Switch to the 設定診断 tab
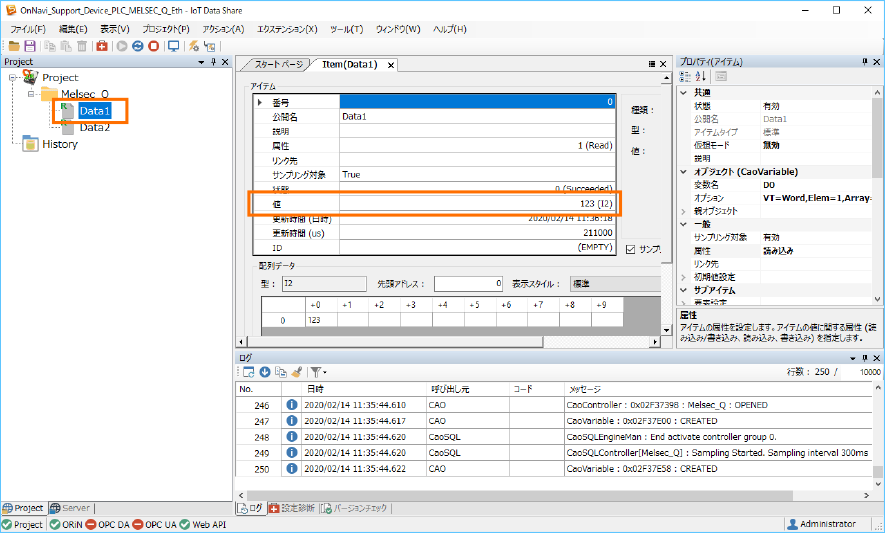This screenshot has width=885, height=533. pyautogui.click(x=292, y=508)
